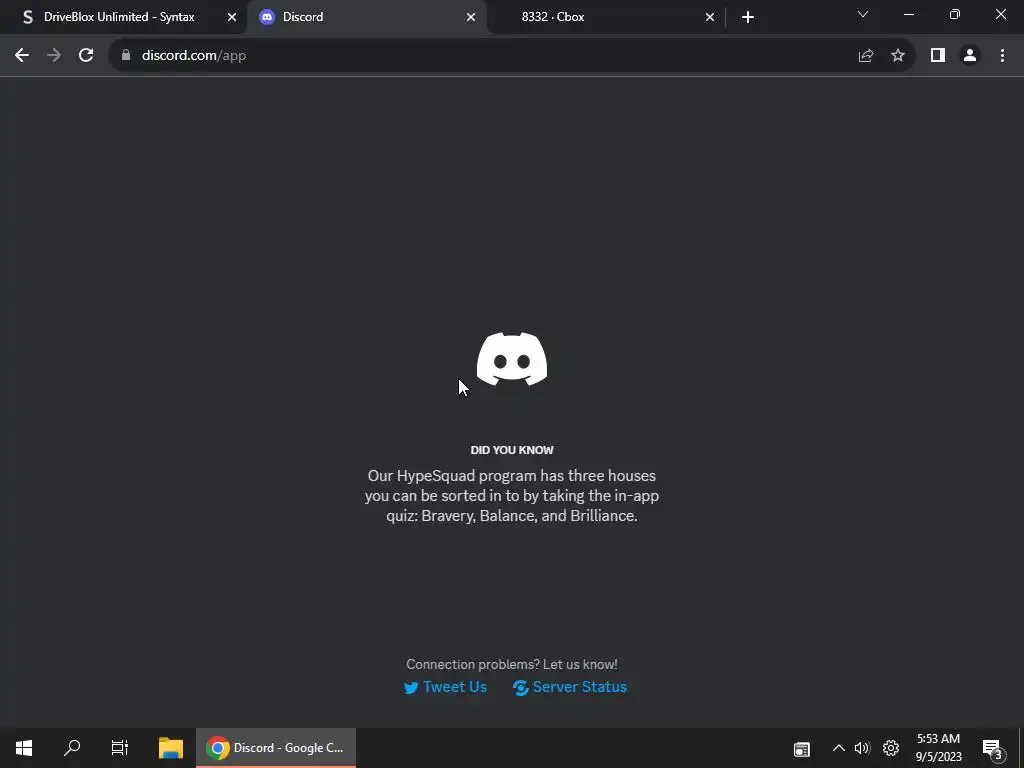Select the Discord - Google Chrome taskbar button

(x=276, y=748)
